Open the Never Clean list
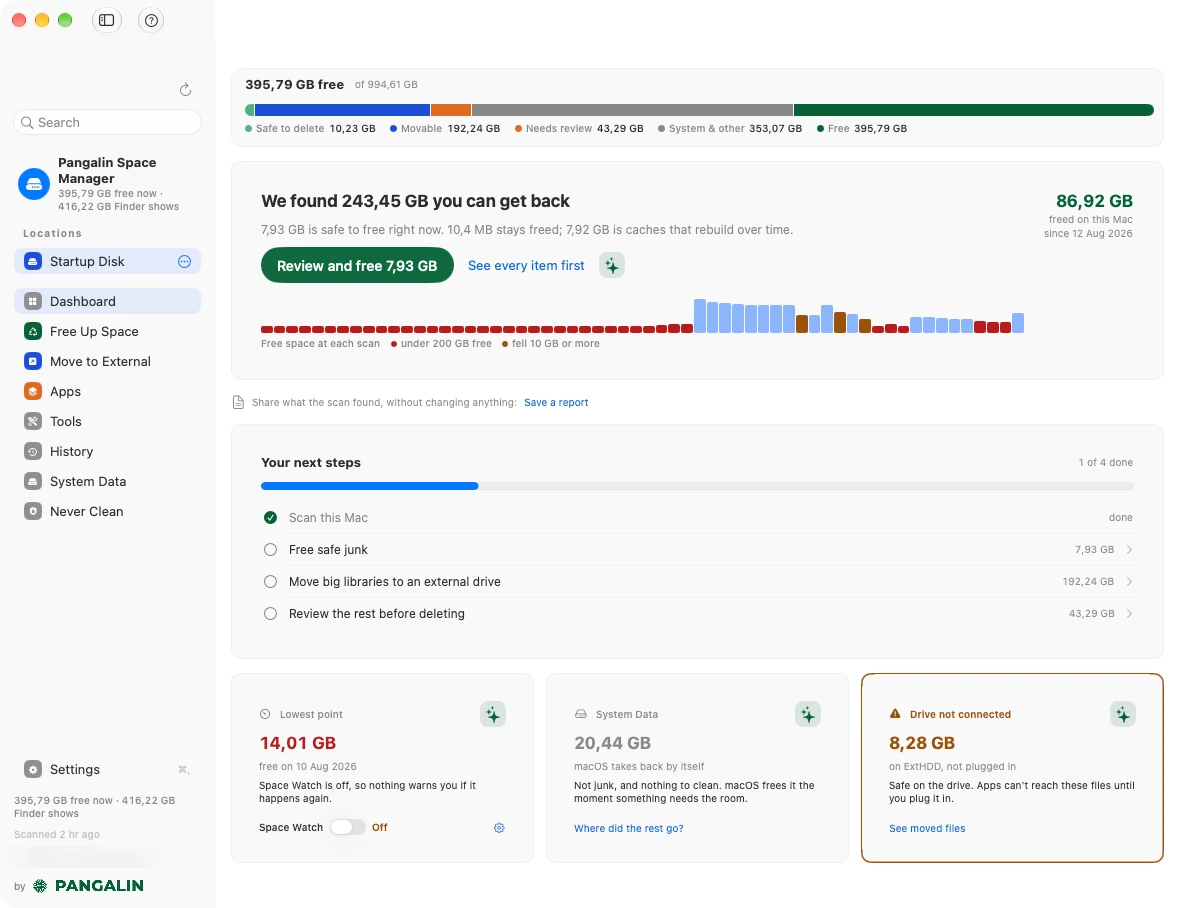This screenshot has height=908, width=1180. (x=107, y=512)
